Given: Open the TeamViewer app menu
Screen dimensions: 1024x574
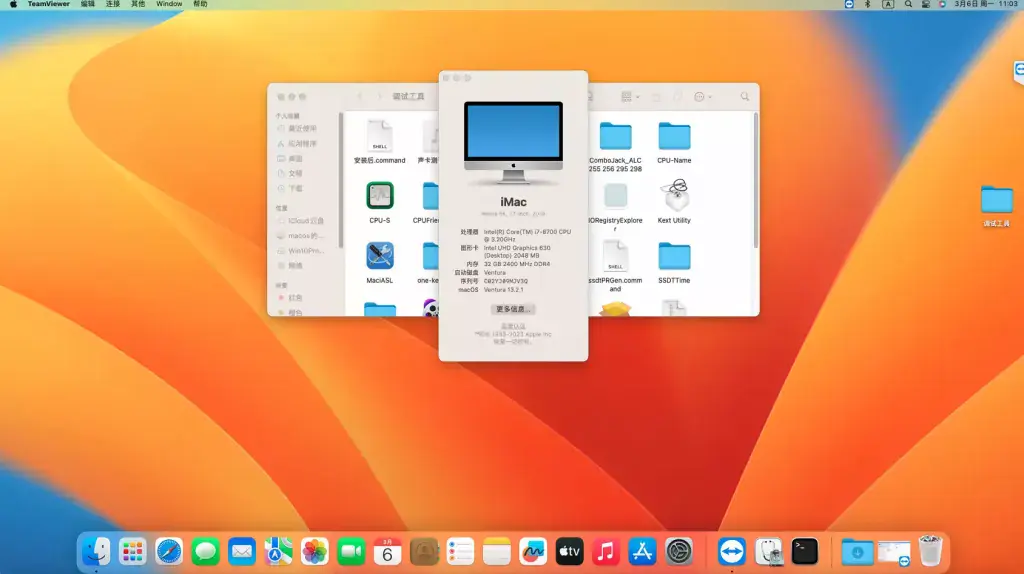Looking at the screenshot, I should pyautogui.click(x=48, y=4).
